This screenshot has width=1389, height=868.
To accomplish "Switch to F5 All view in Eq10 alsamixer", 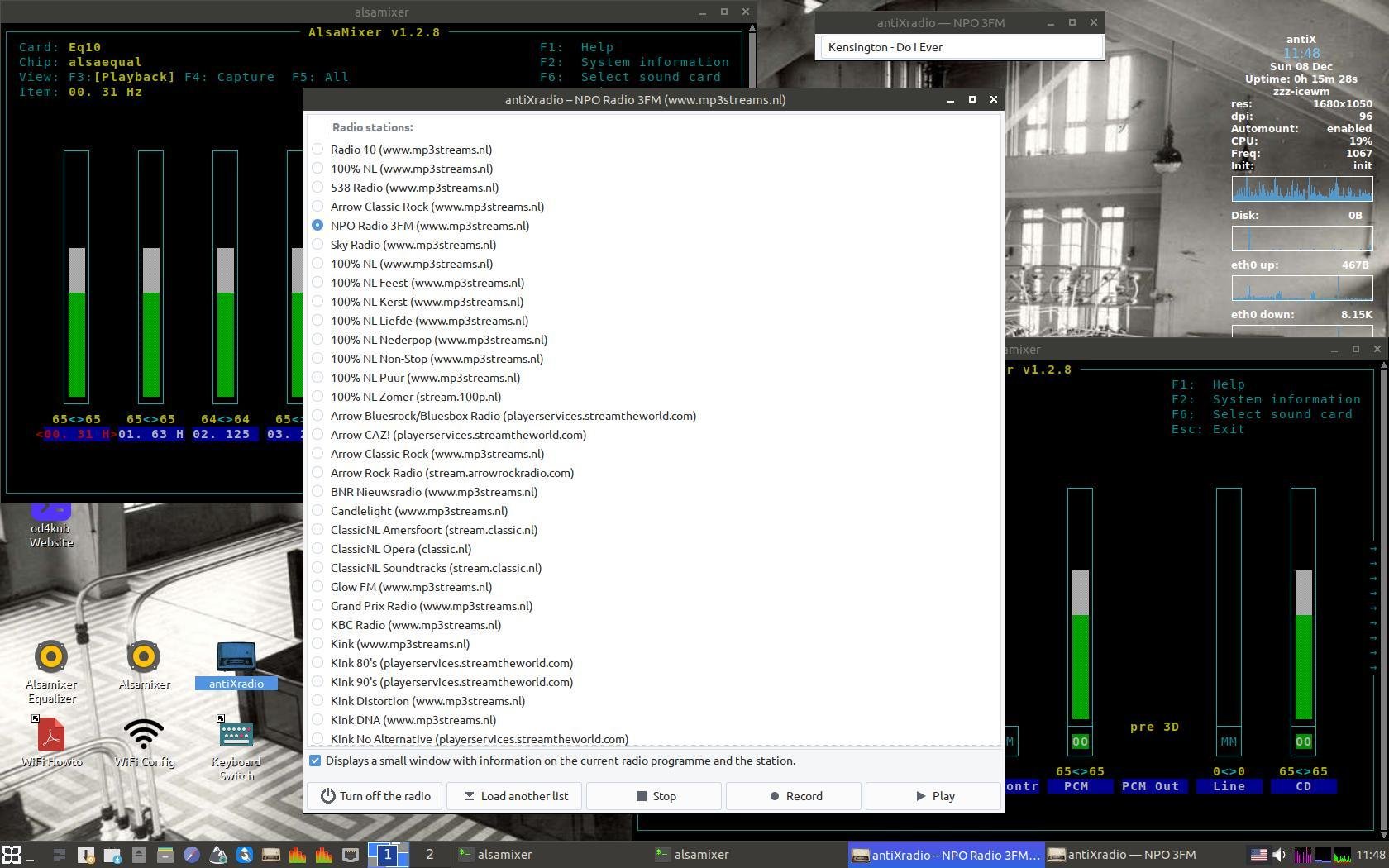I will coord(320,77).
